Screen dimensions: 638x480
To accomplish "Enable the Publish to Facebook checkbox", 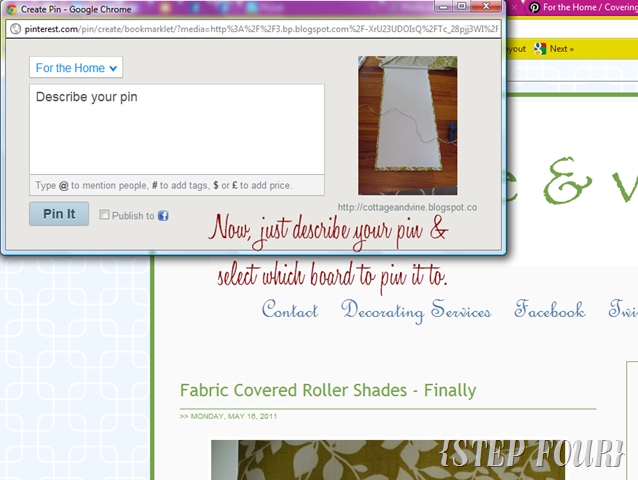I will [104, 214].
